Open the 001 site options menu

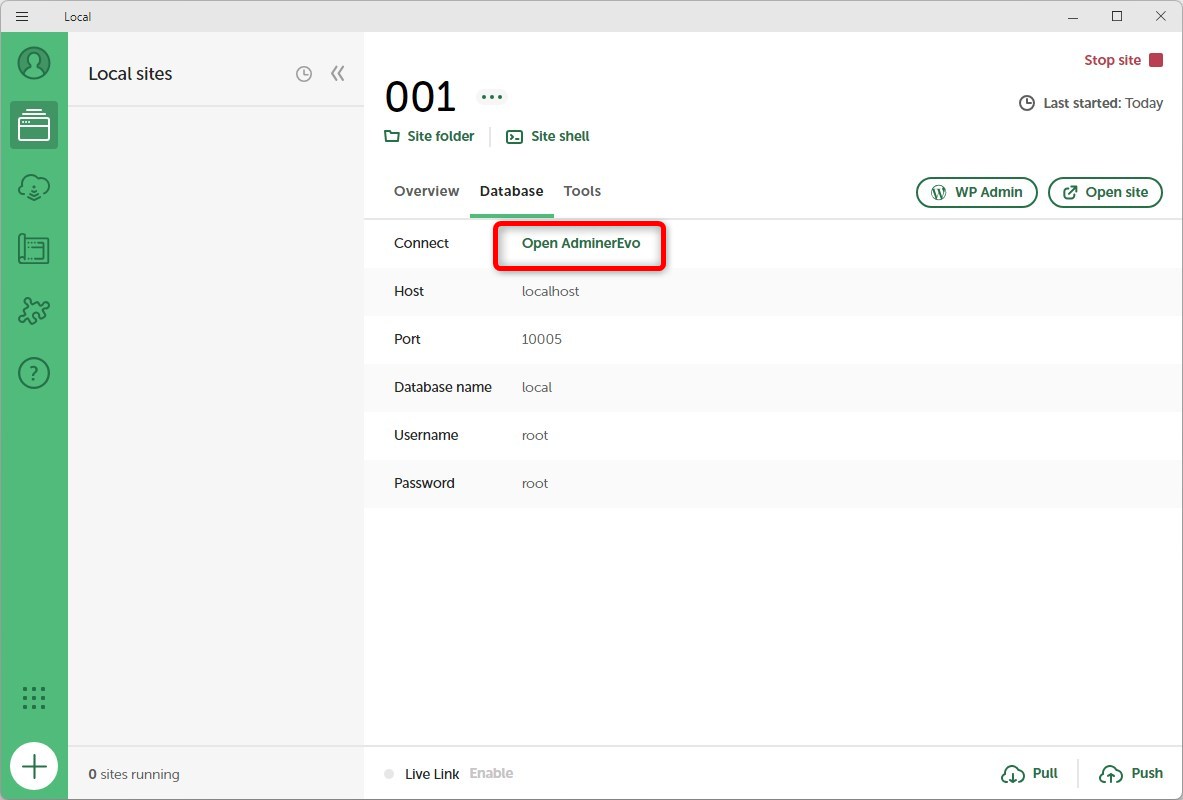point(492,97)
